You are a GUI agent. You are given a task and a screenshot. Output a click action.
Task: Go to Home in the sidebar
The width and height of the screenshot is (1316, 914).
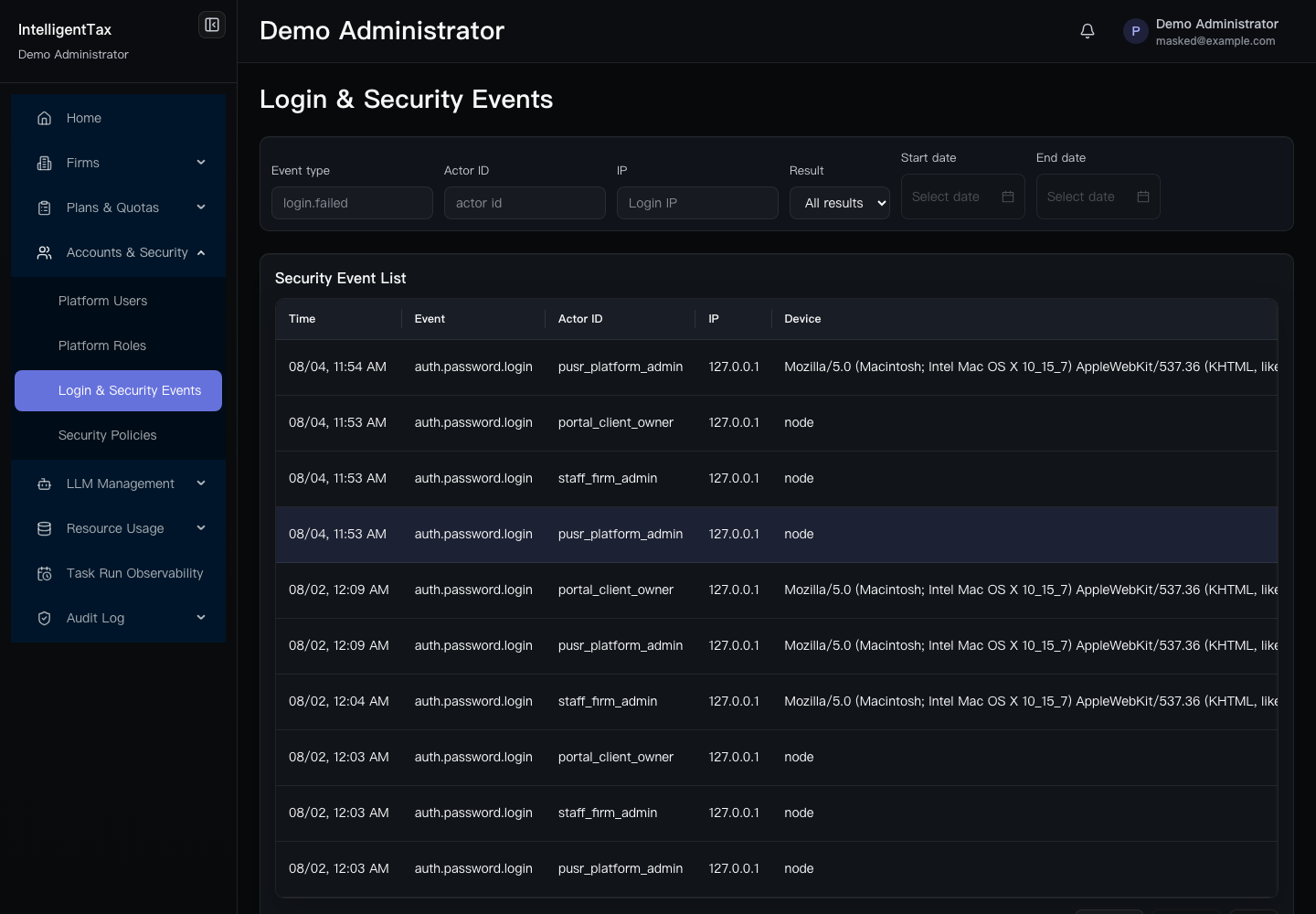click(119, 118)
